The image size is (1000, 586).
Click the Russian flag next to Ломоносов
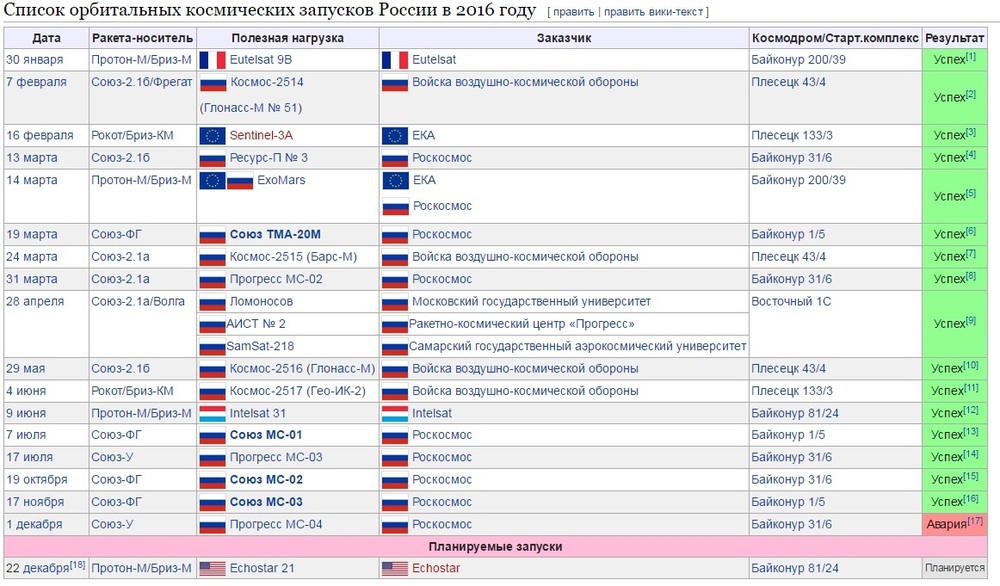tap(212, 302)
